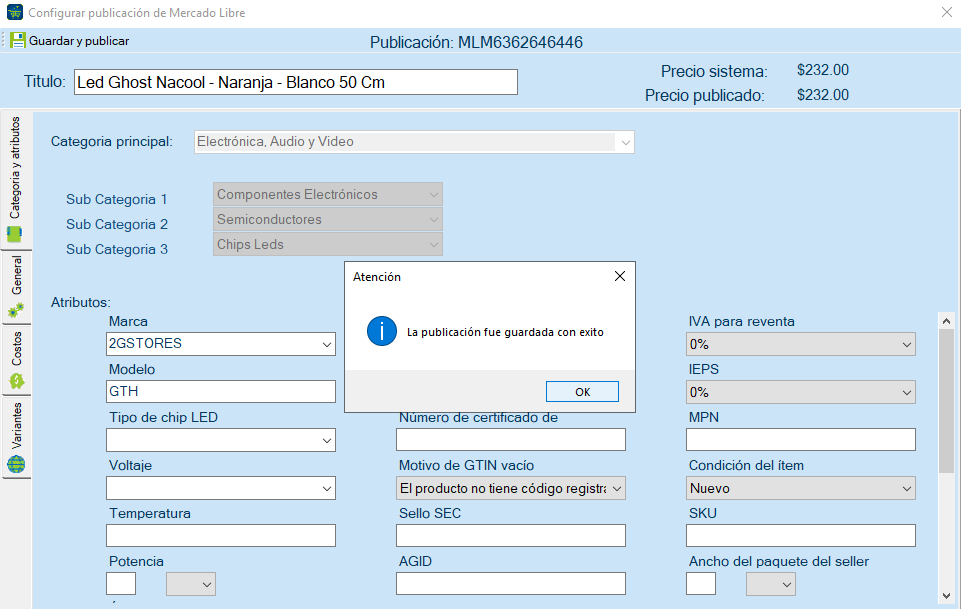The width and height of the screenshot is (961, 609).
Task: Click the Sello SEC input field
Action: point(511,535)
